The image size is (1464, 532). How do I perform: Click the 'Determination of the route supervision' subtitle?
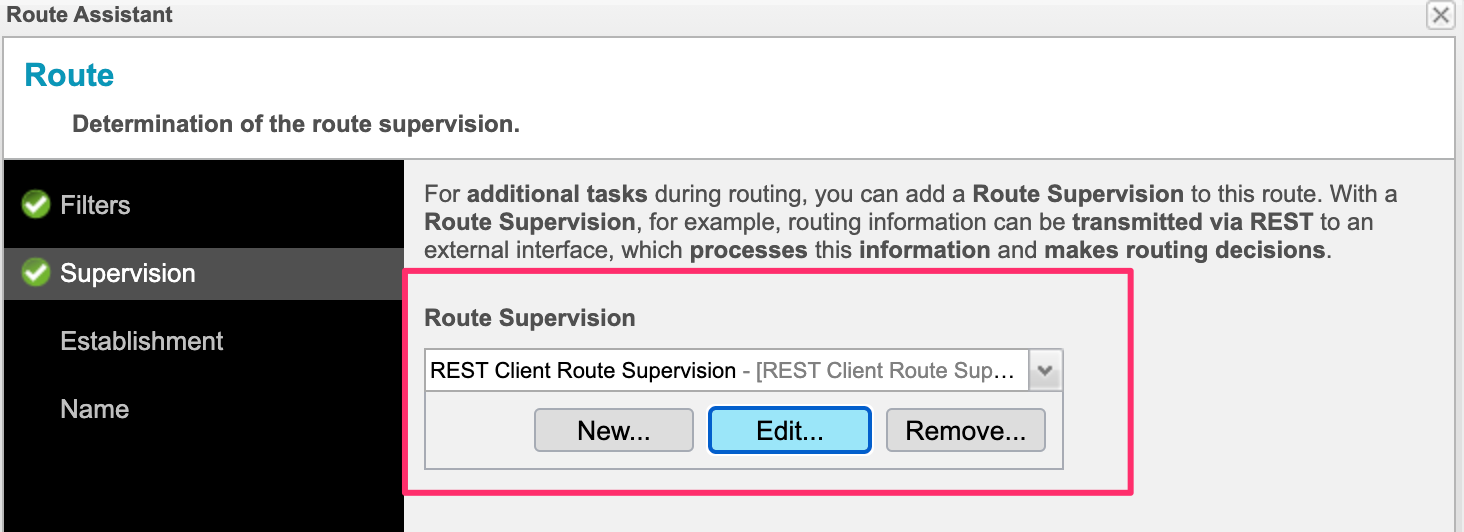tap(296, 125)
